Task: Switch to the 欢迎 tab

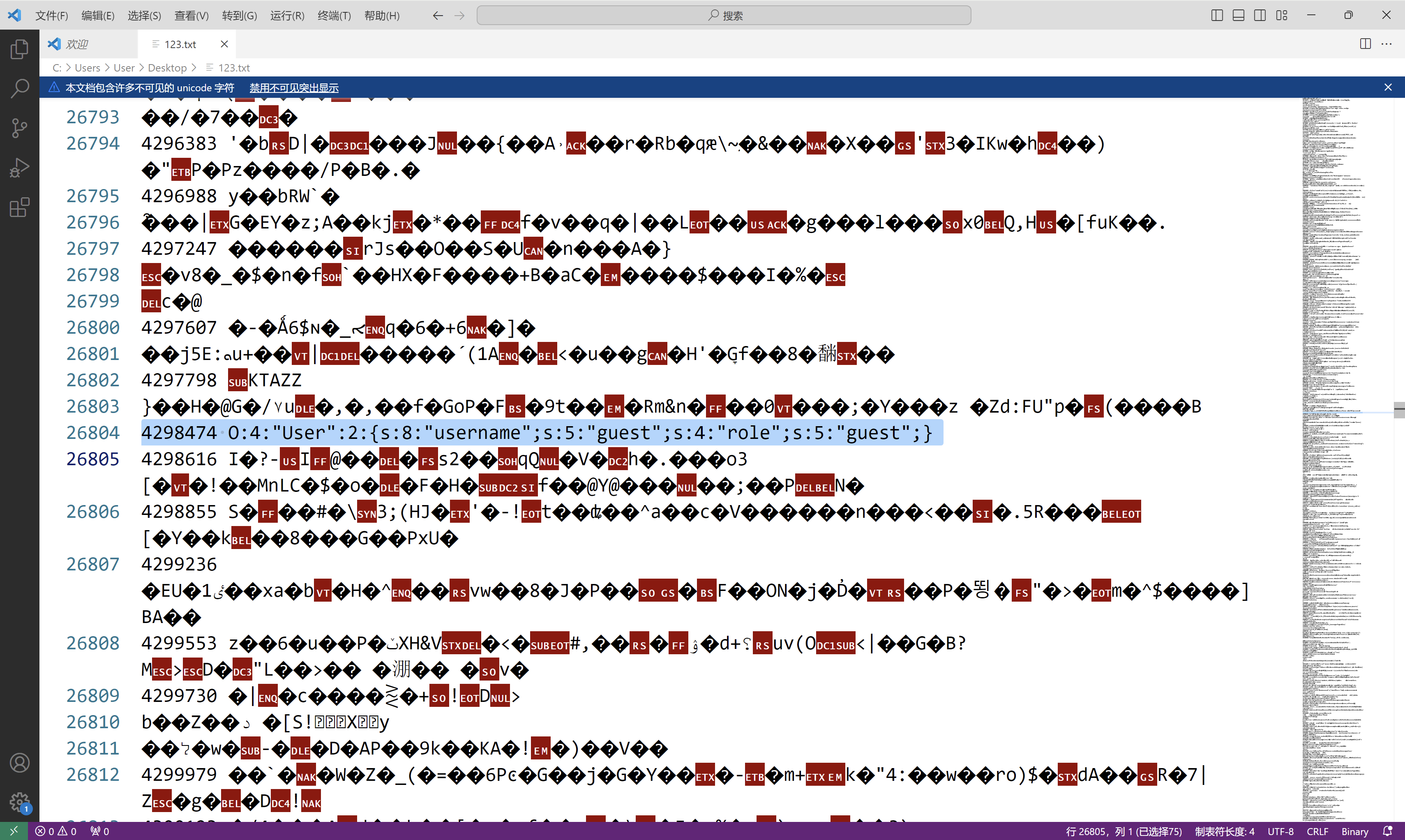Action: (x=76, y=44)
